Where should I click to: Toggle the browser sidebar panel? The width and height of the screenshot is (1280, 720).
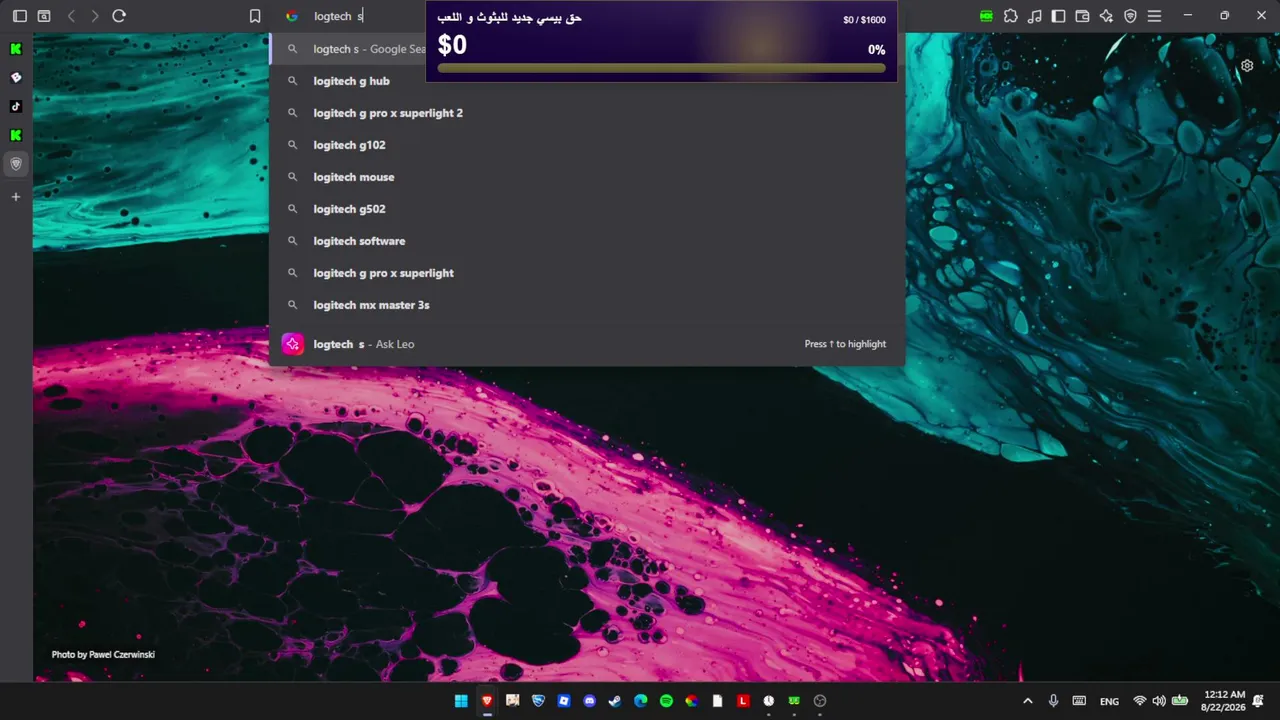(1059, 16)
